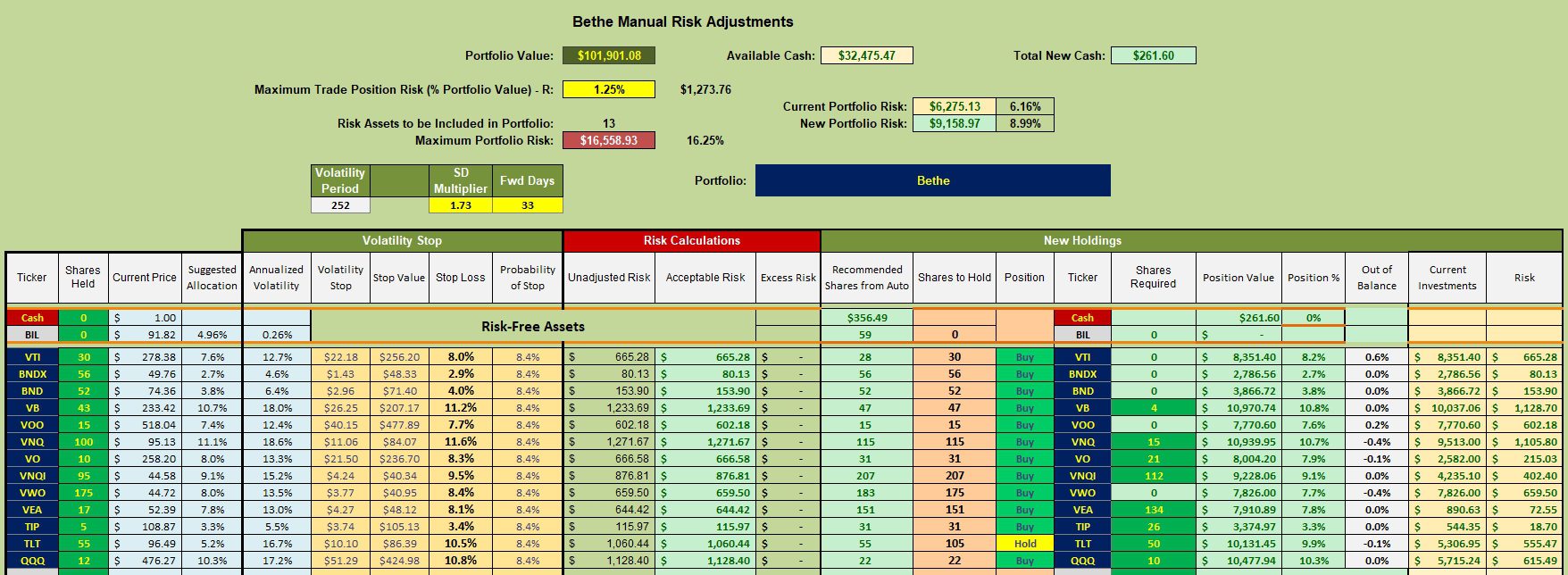Select VNQI acceptable risk 876.81
Screen dimensions: 1568x575
pos(705,476)
